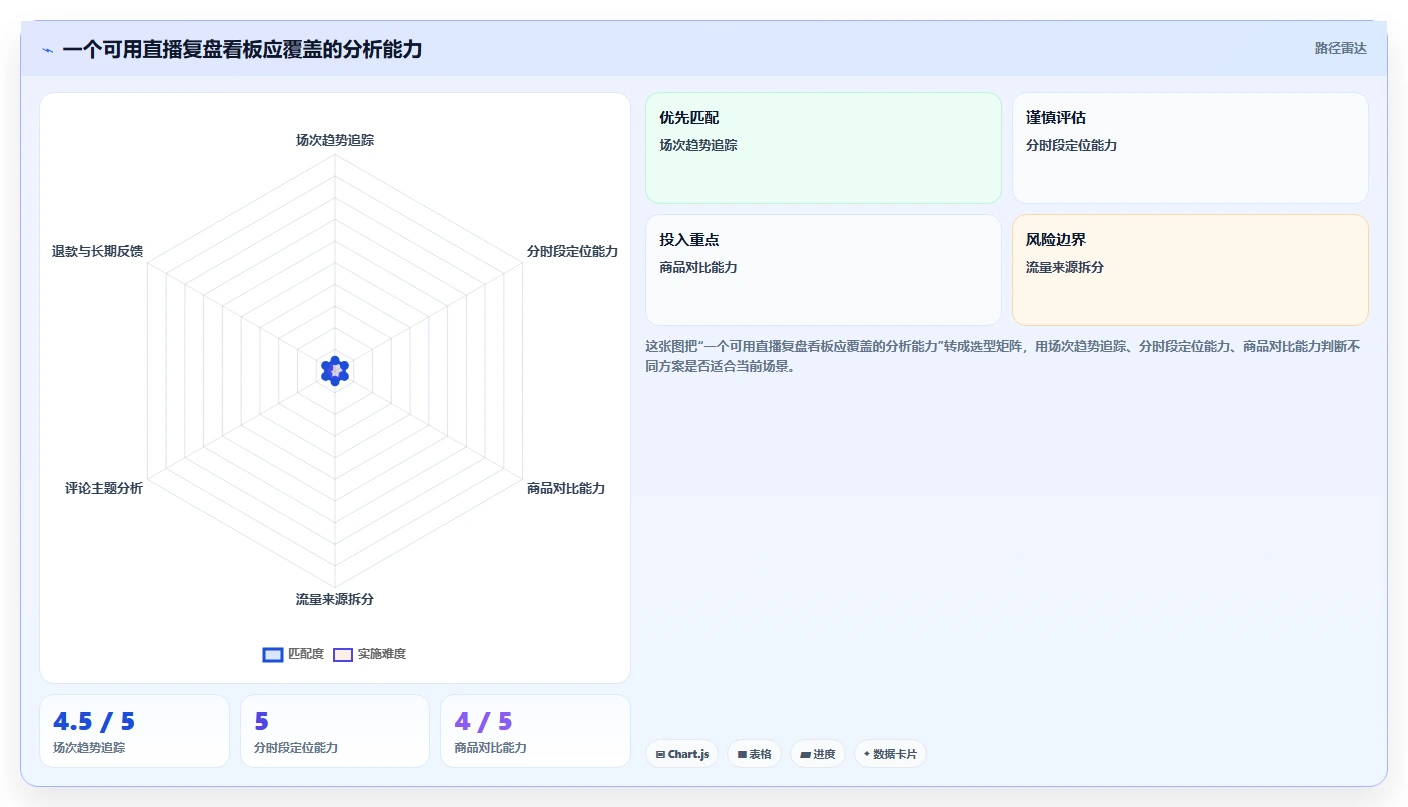
Task: Click the 路径雷达 label in the header
Action: click(x=1340, y=48)
